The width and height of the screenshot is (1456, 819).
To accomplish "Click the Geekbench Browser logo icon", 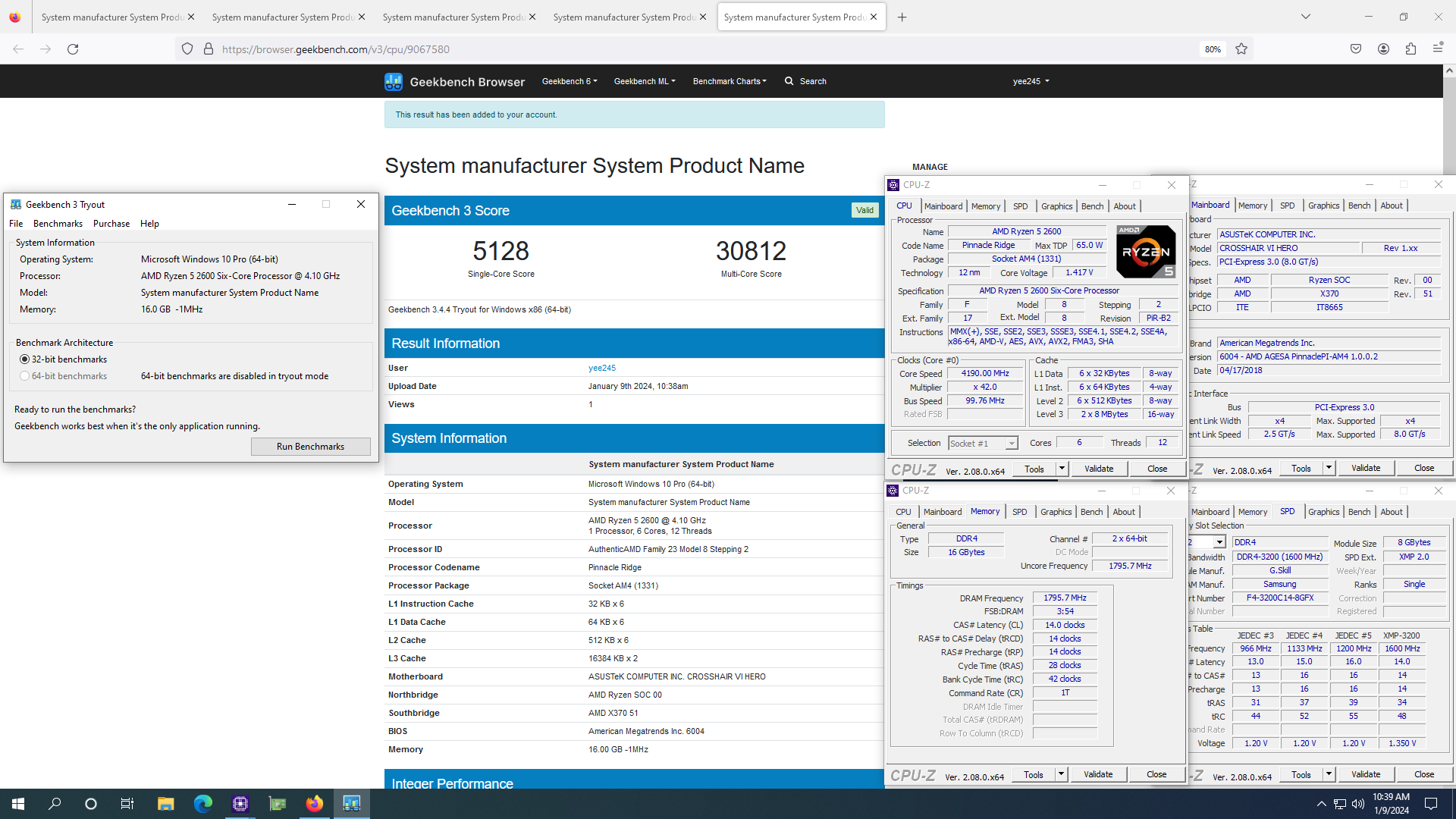I will [x=393, y=81].
